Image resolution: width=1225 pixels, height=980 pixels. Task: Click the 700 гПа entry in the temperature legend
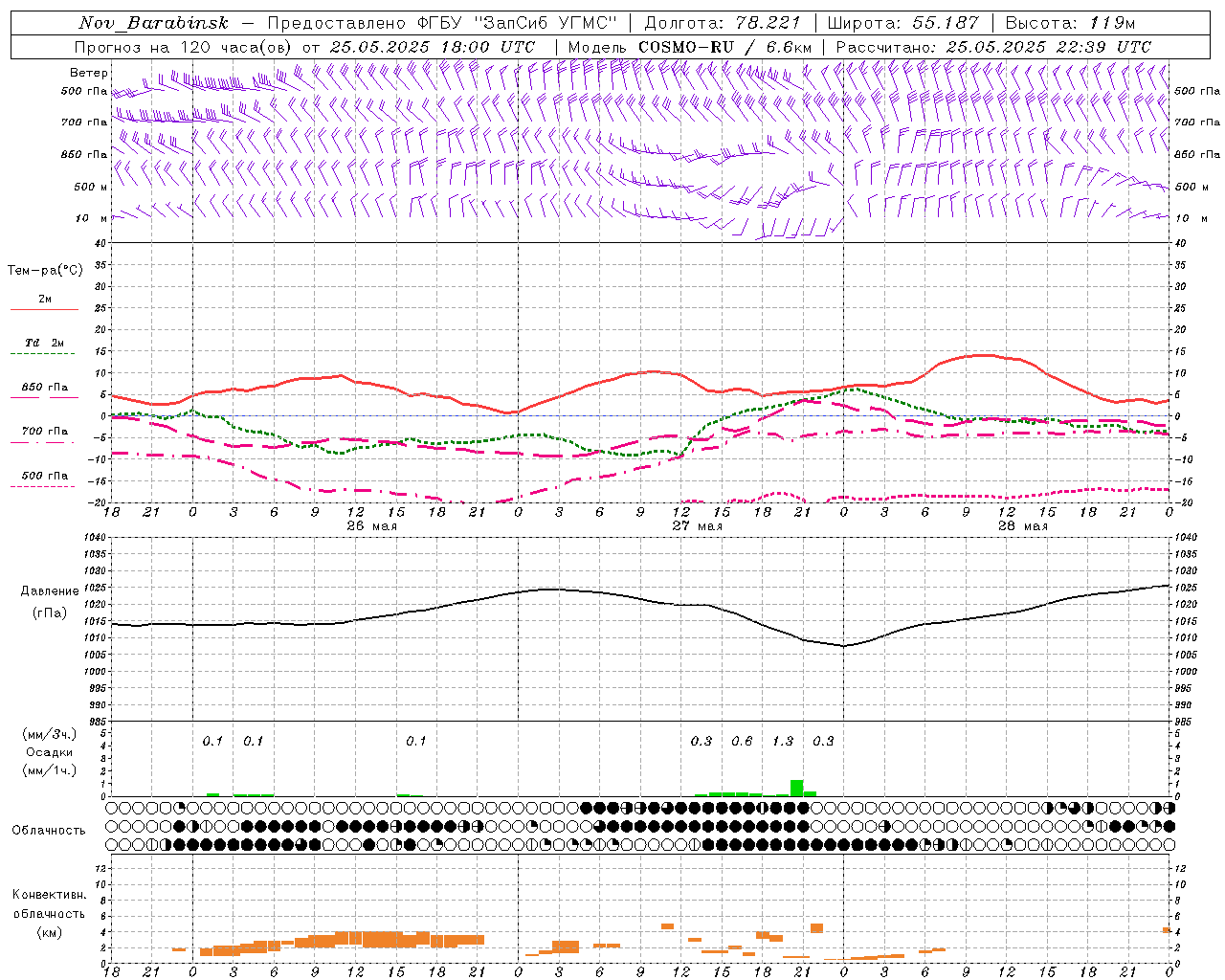click(44, 435)
